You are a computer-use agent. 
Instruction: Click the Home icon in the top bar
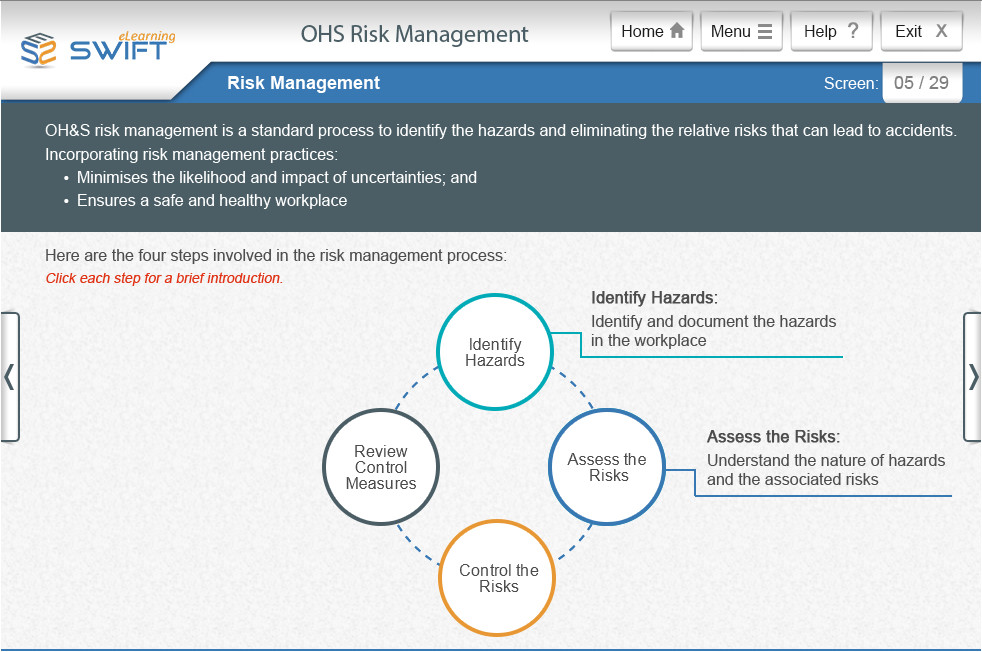678,30
